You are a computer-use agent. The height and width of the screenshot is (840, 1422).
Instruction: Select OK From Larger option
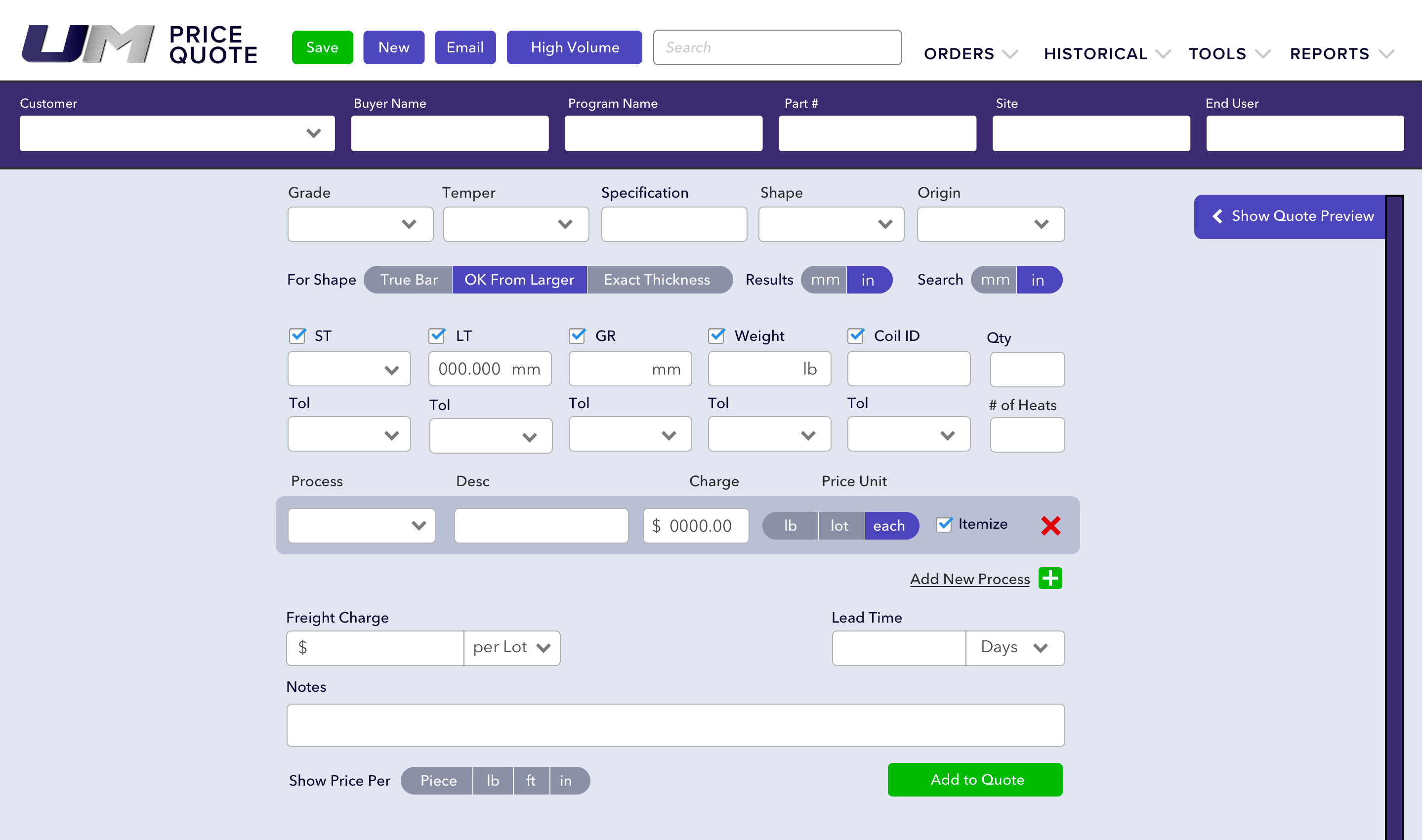click(x=519, y=280)
